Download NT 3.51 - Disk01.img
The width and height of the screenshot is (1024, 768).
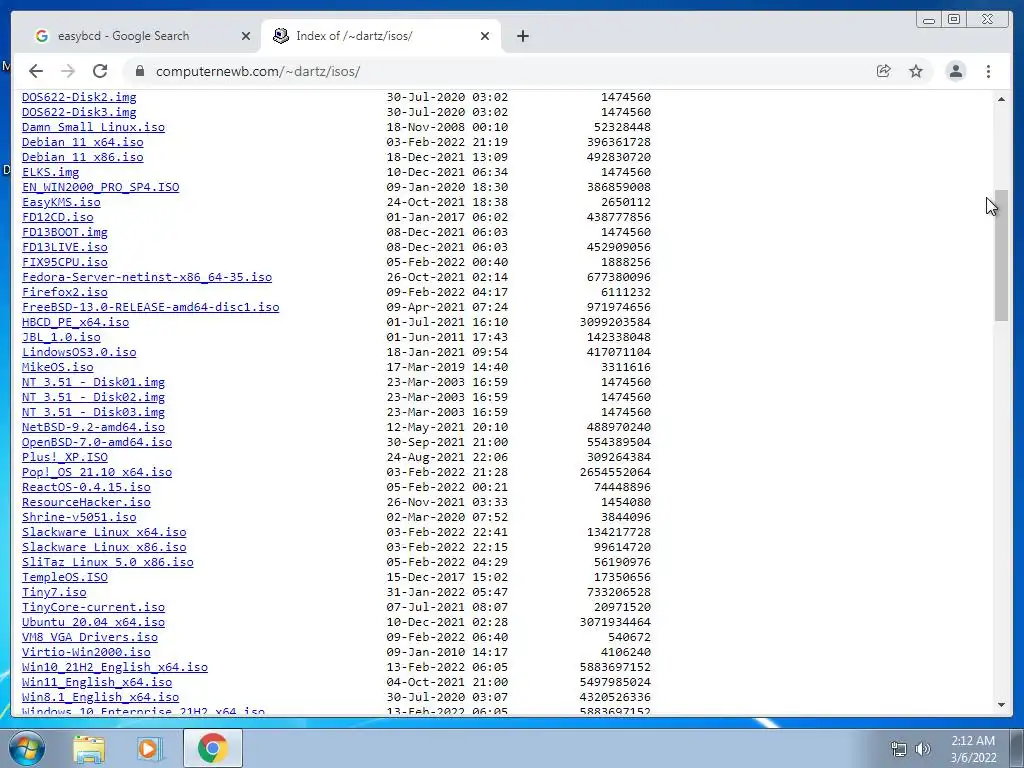[93, 383]
